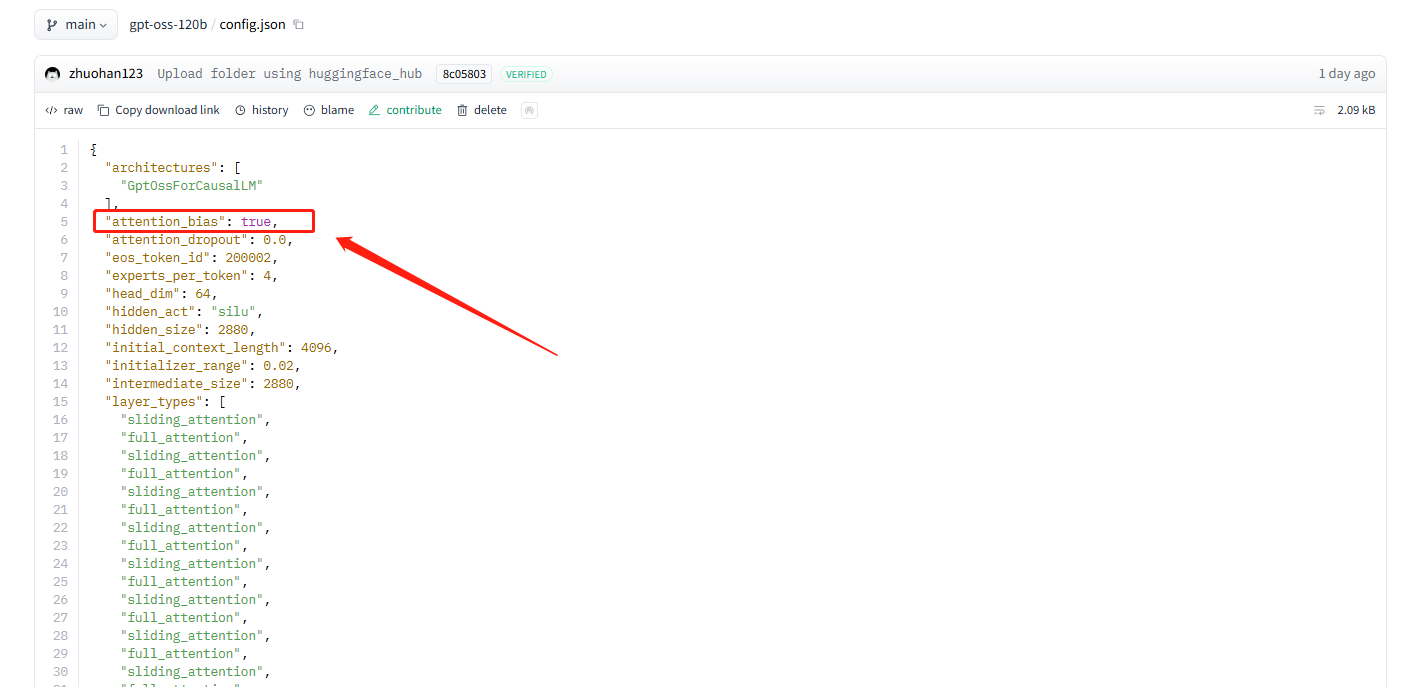
Task: Click "attention_dropout" key
Action: (176, 240)
